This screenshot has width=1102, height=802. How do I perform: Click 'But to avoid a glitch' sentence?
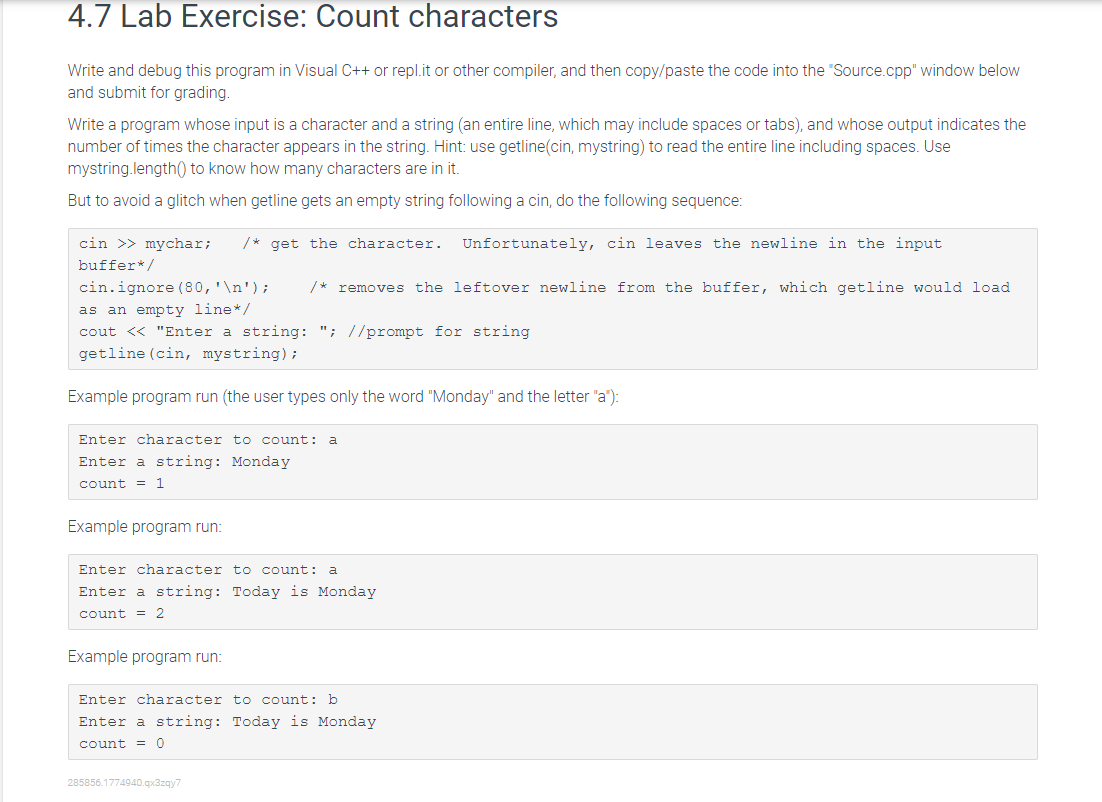pos(404,200)
